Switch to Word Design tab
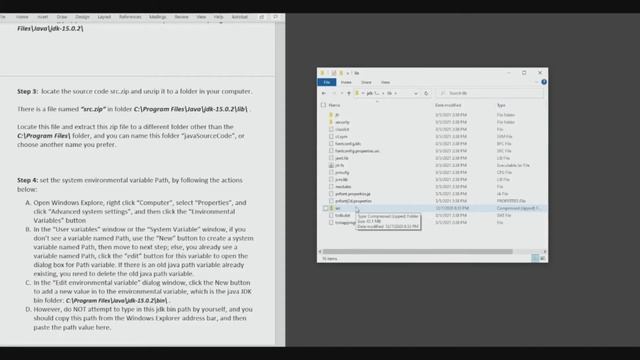This screenshot has width=640, height=360. [x=82, y=17]
